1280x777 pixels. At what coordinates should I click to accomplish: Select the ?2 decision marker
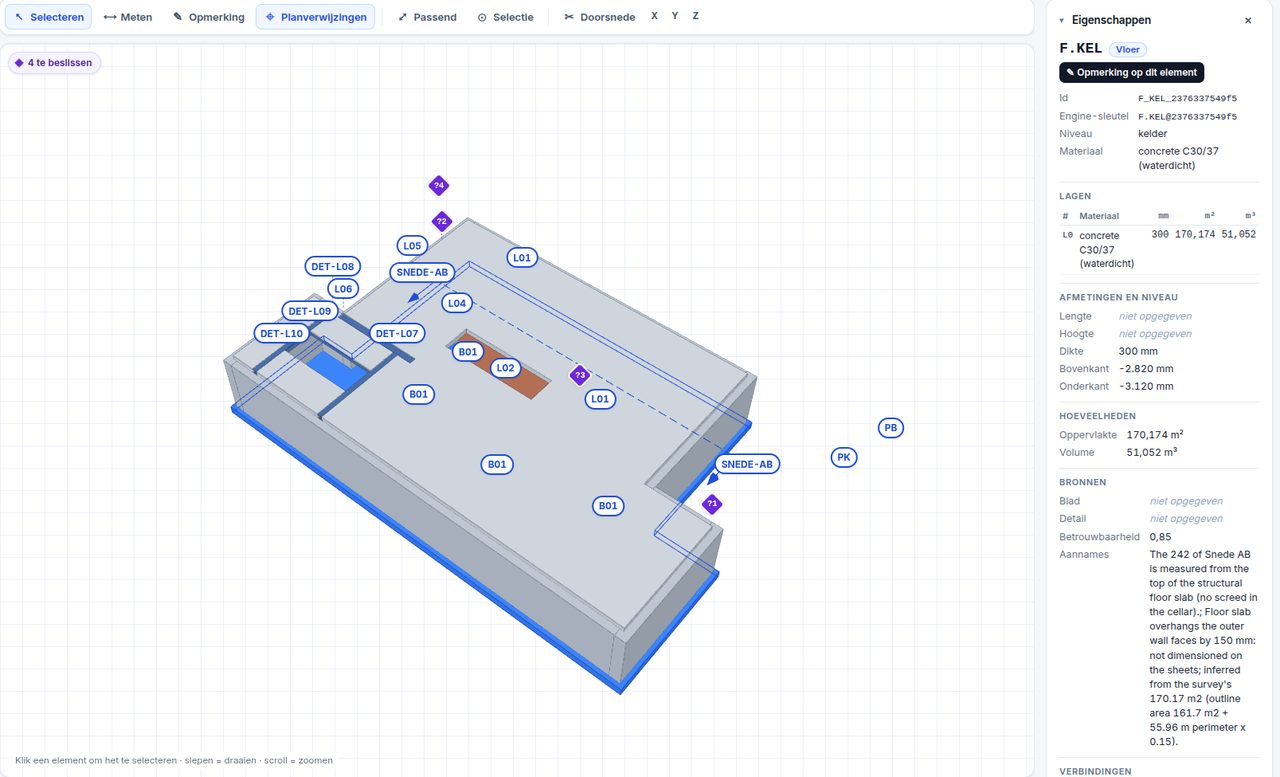[442, 221]
